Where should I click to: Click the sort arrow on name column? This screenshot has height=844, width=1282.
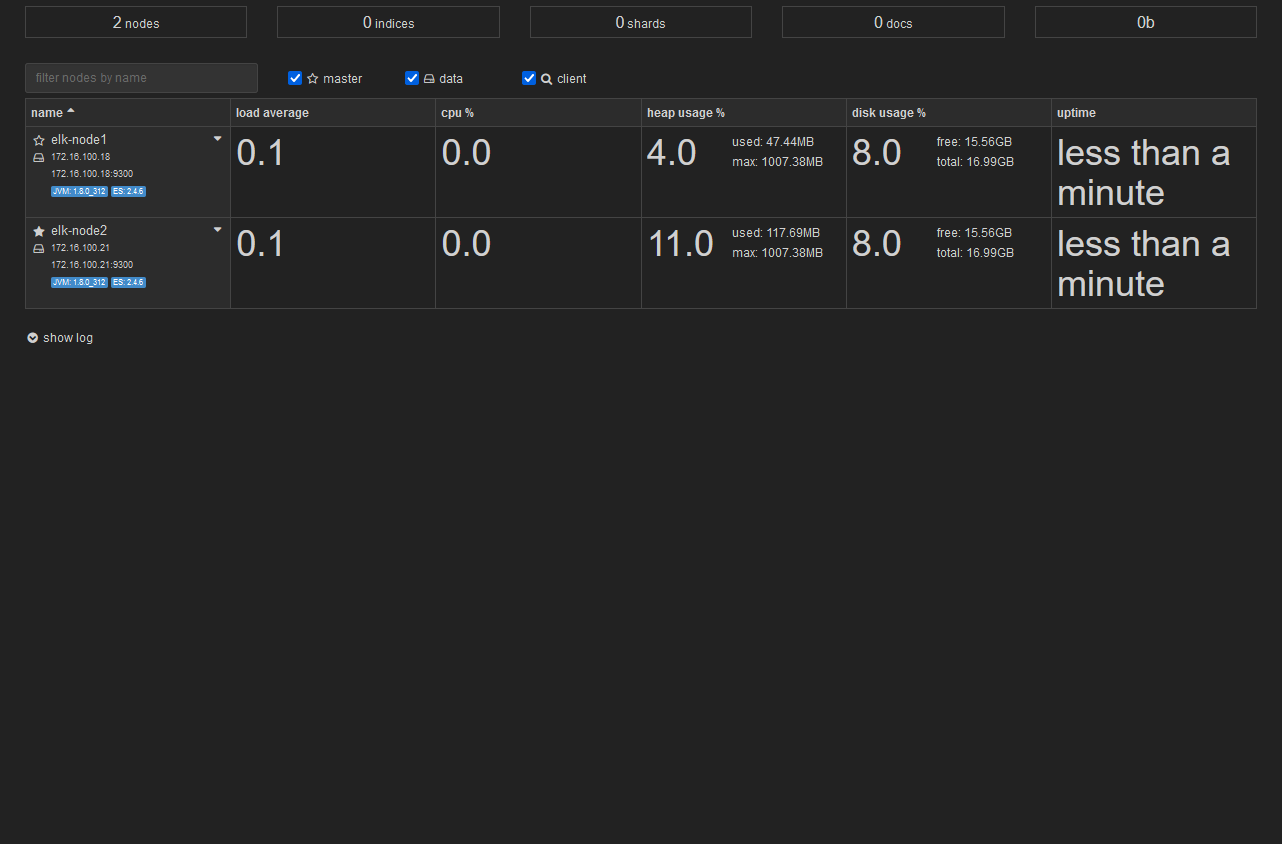tap(71, 112)
